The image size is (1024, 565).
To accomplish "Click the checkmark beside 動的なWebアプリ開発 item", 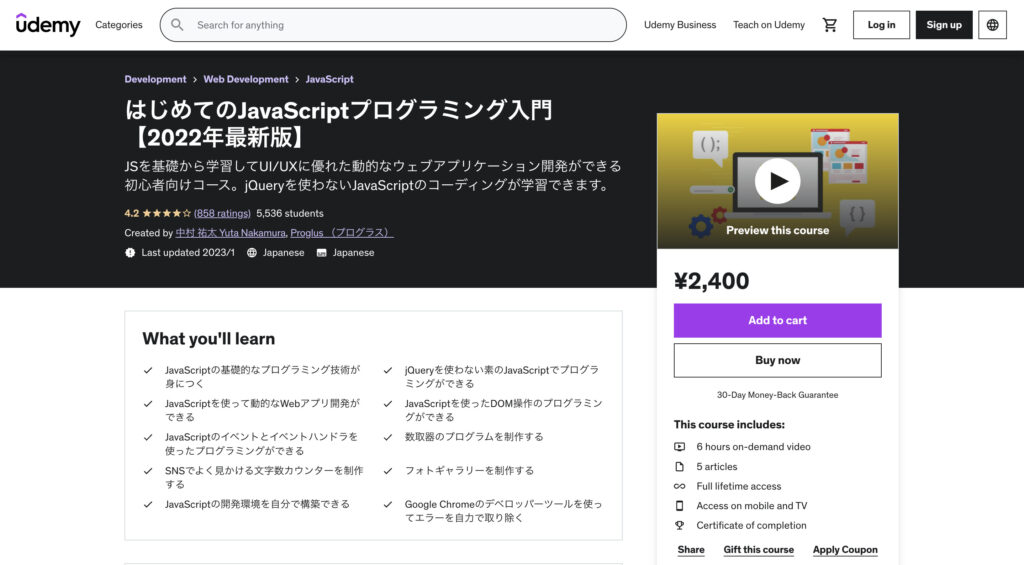I will point(148,404).
